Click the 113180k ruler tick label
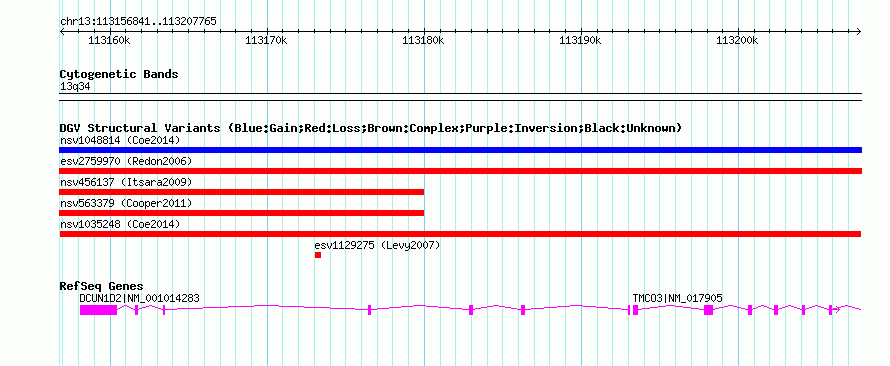The width and height of the screenshot is (890, 366). point(423,41)
